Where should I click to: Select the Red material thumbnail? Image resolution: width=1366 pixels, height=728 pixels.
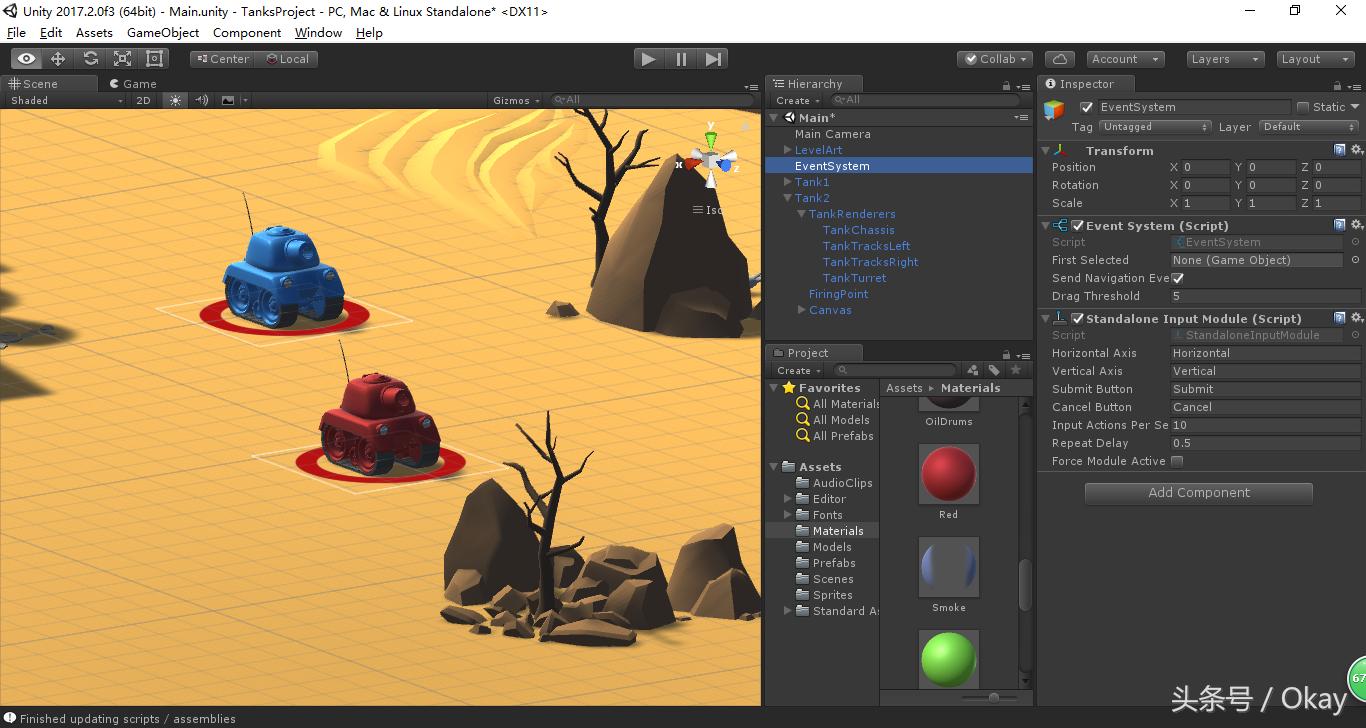point(948,474)
